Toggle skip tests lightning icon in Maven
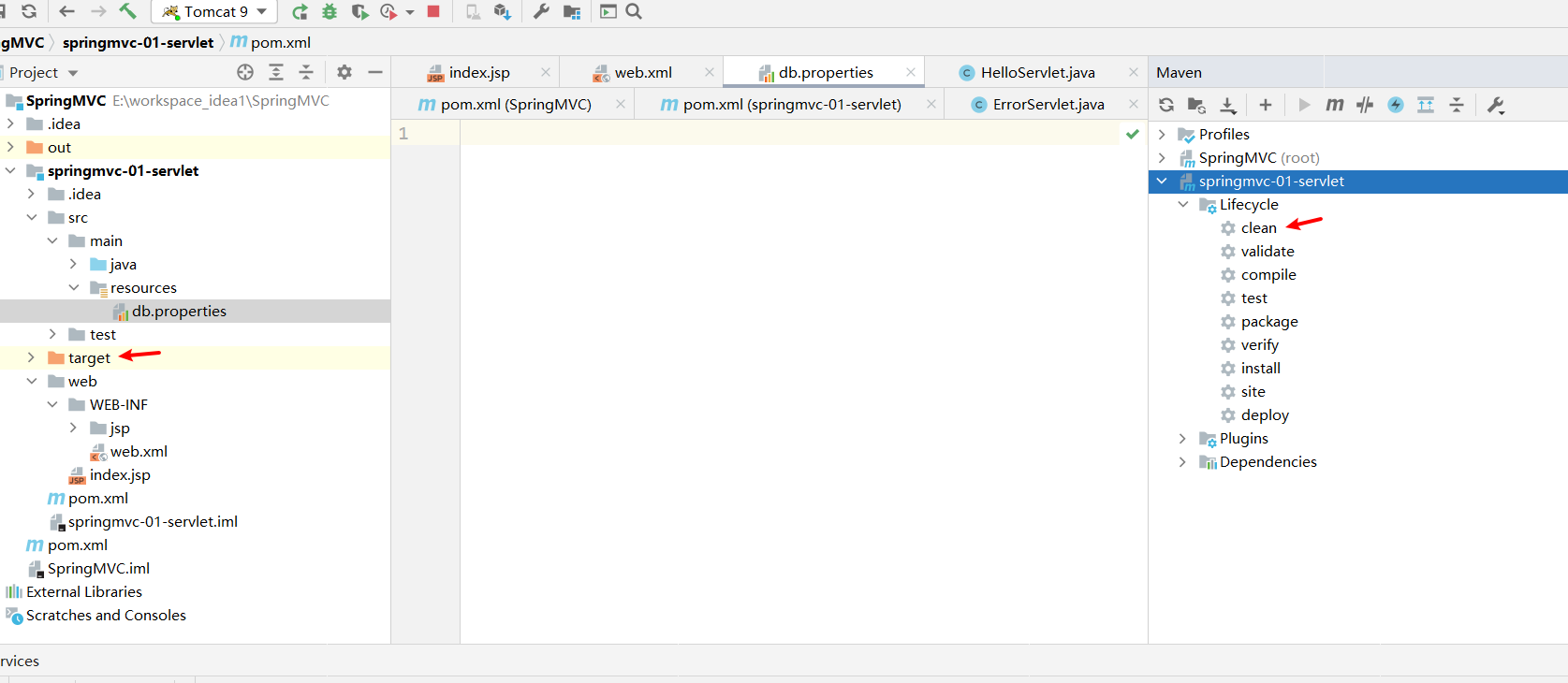The width and height of the screenshot is (1568, 683). [1396, 105]
